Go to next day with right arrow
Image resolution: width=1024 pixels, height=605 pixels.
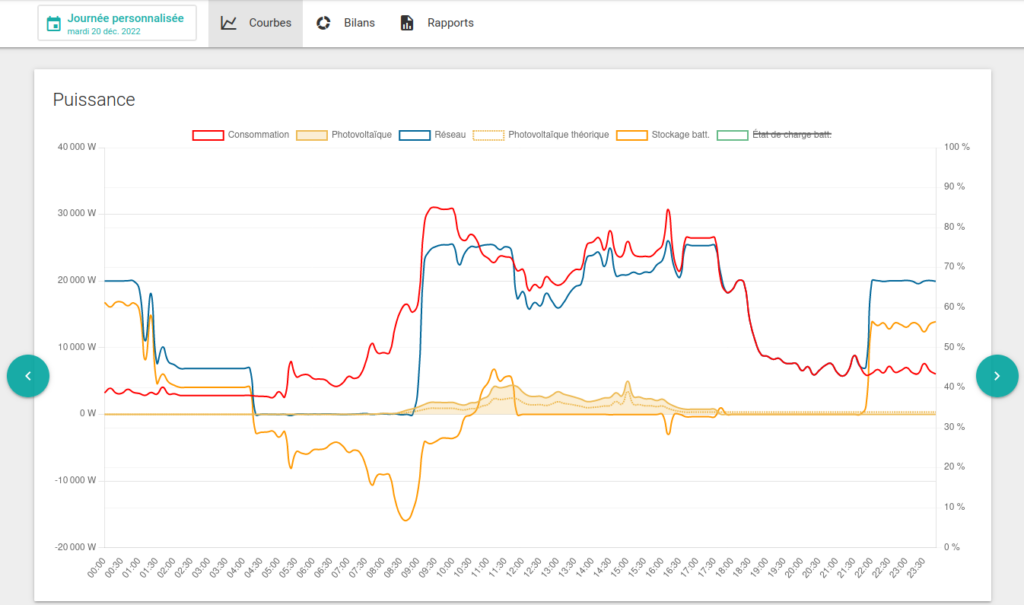[x=997, y=376]
